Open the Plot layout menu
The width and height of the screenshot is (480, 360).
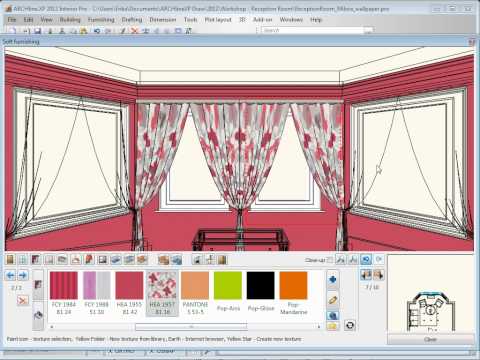218,20
